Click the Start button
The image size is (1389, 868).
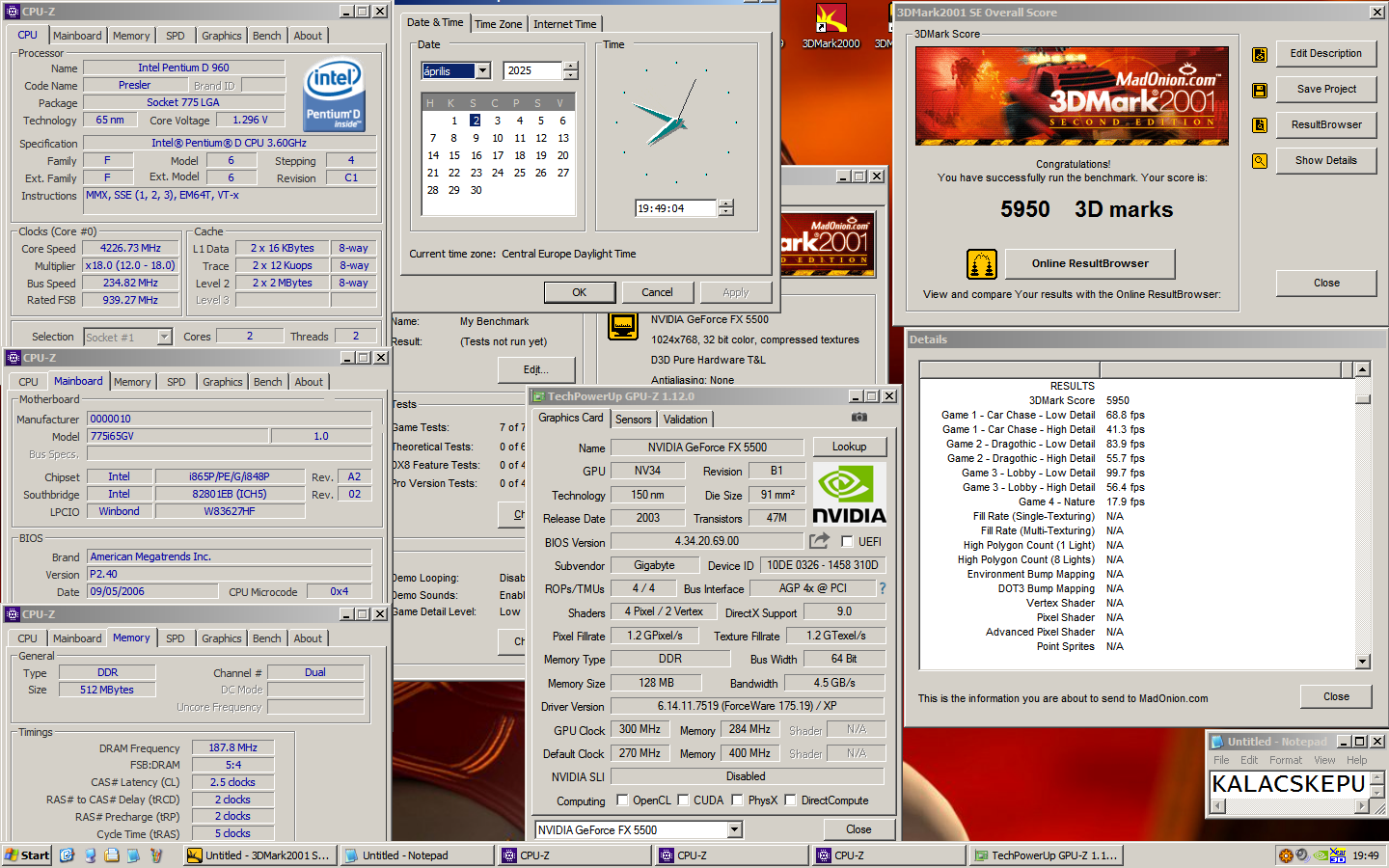click(x=27, y=855)
